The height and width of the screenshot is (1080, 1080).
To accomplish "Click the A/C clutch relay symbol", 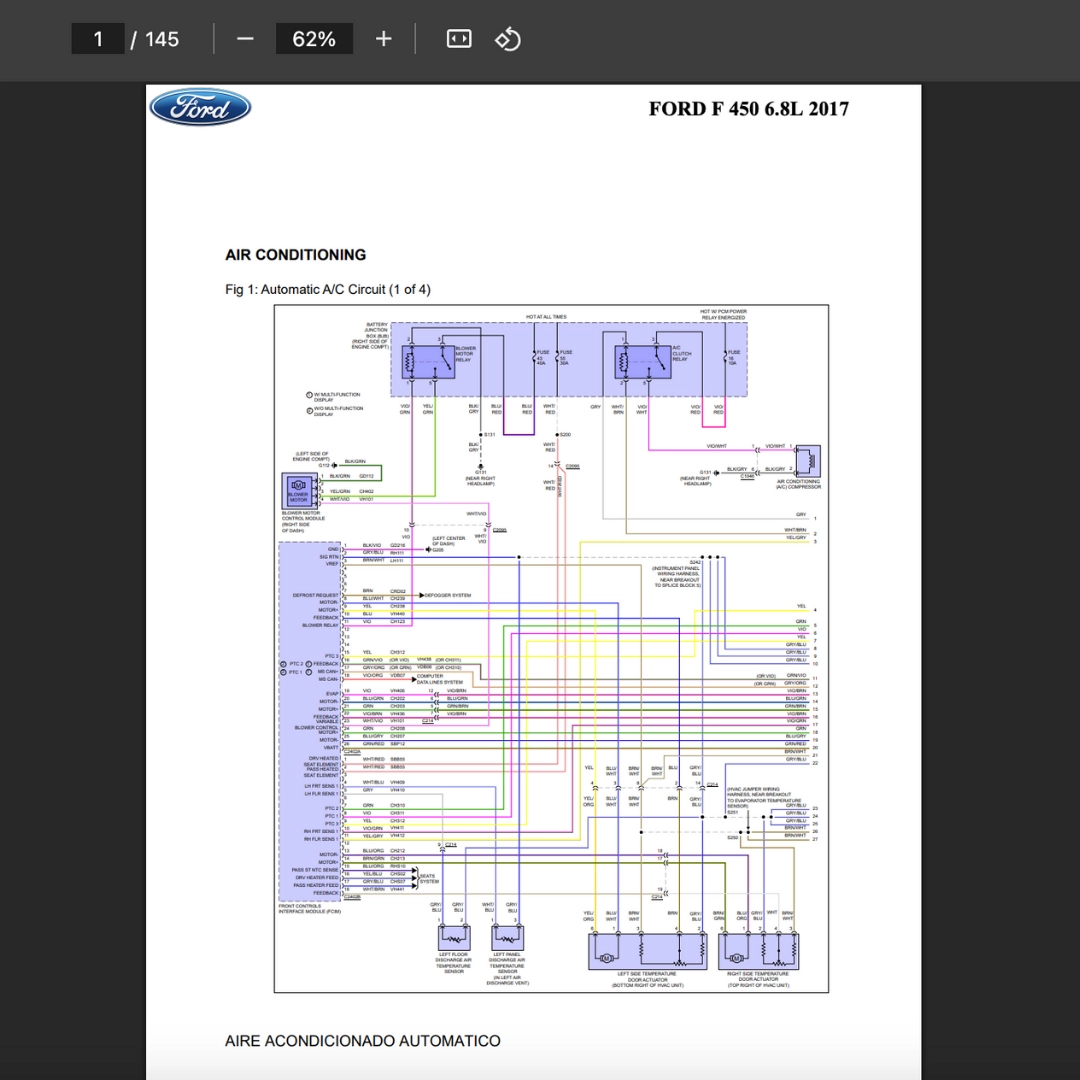I will pos(643,362).
